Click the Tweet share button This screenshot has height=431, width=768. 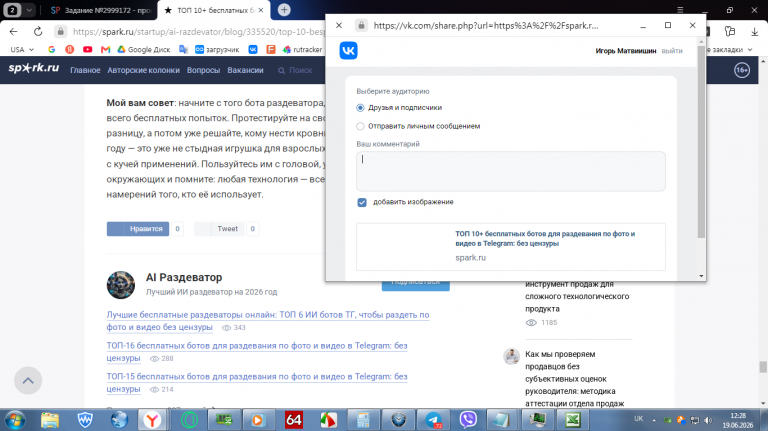[x=219, y=229]
